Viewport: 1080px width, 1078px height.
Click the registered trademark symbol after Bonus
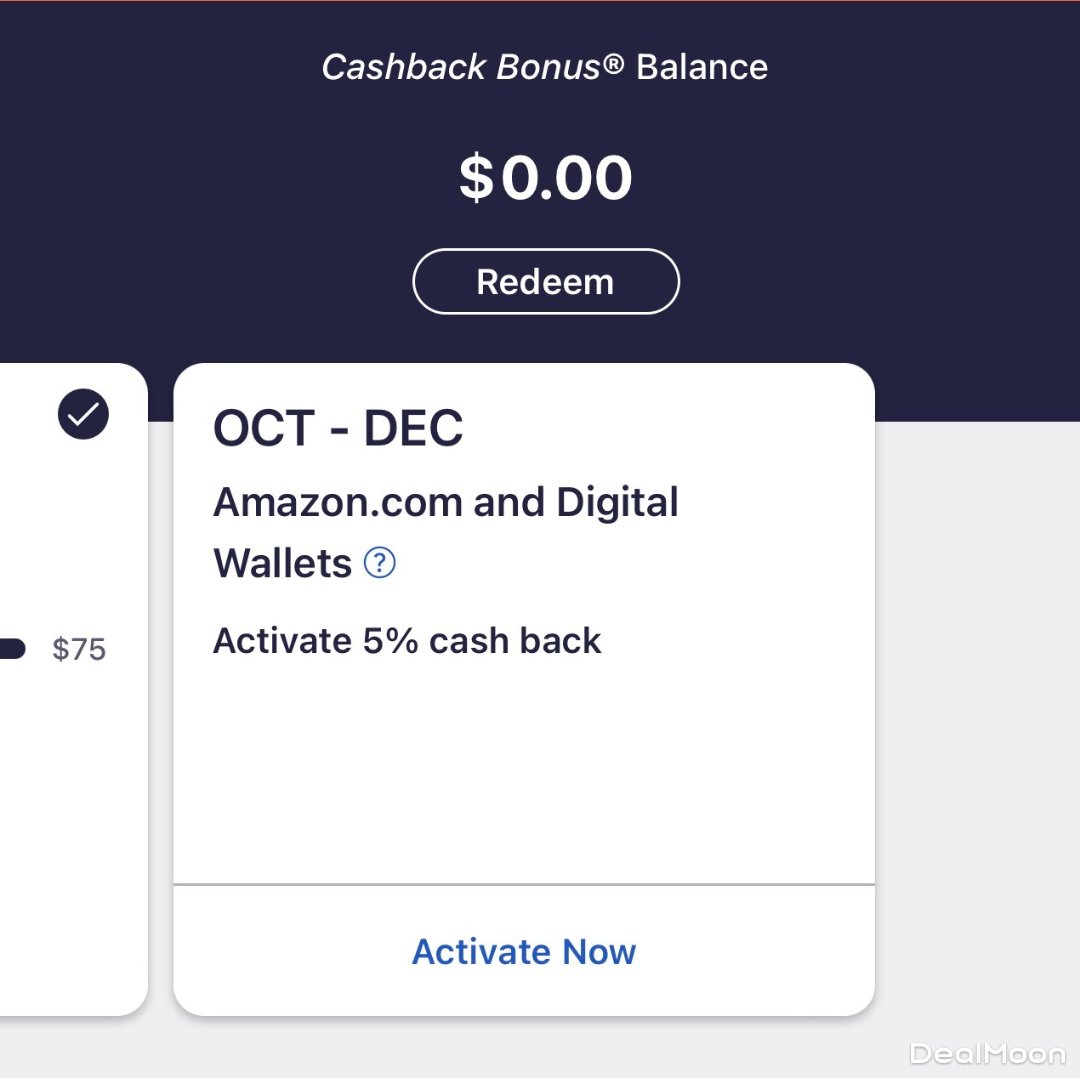pyautogui.click(x=614, y=64)
